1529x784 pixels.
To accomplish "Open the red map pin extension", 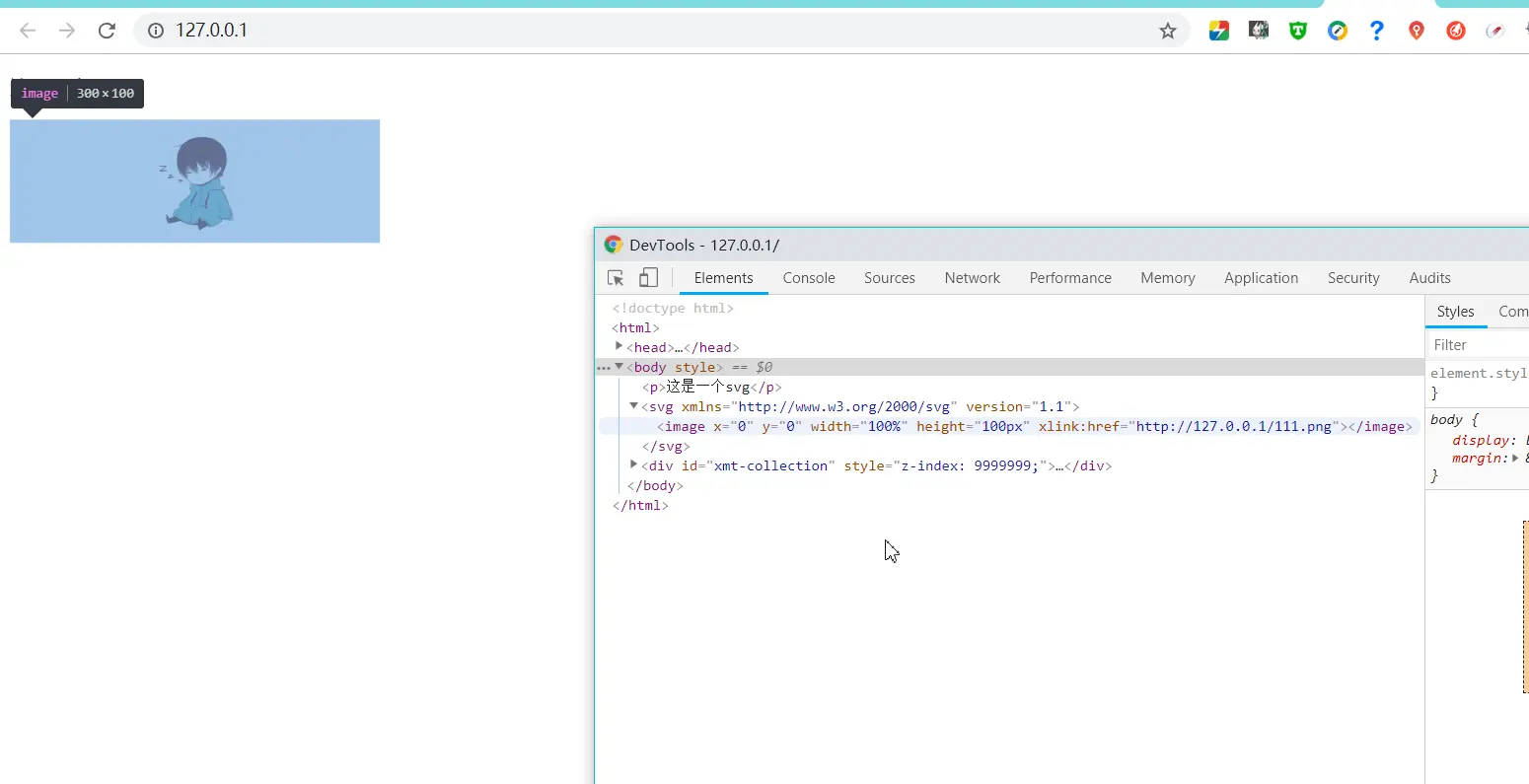I will (x=1417, y=31).
